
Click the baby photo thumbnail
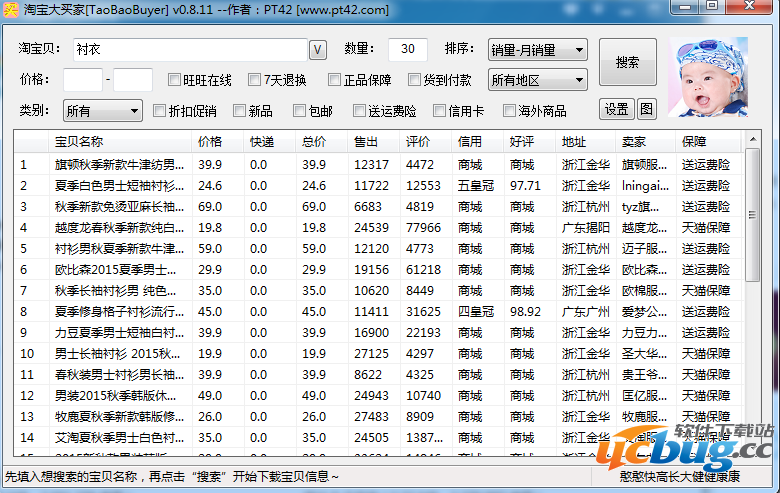pyautogui.click(x=707, y=77)
